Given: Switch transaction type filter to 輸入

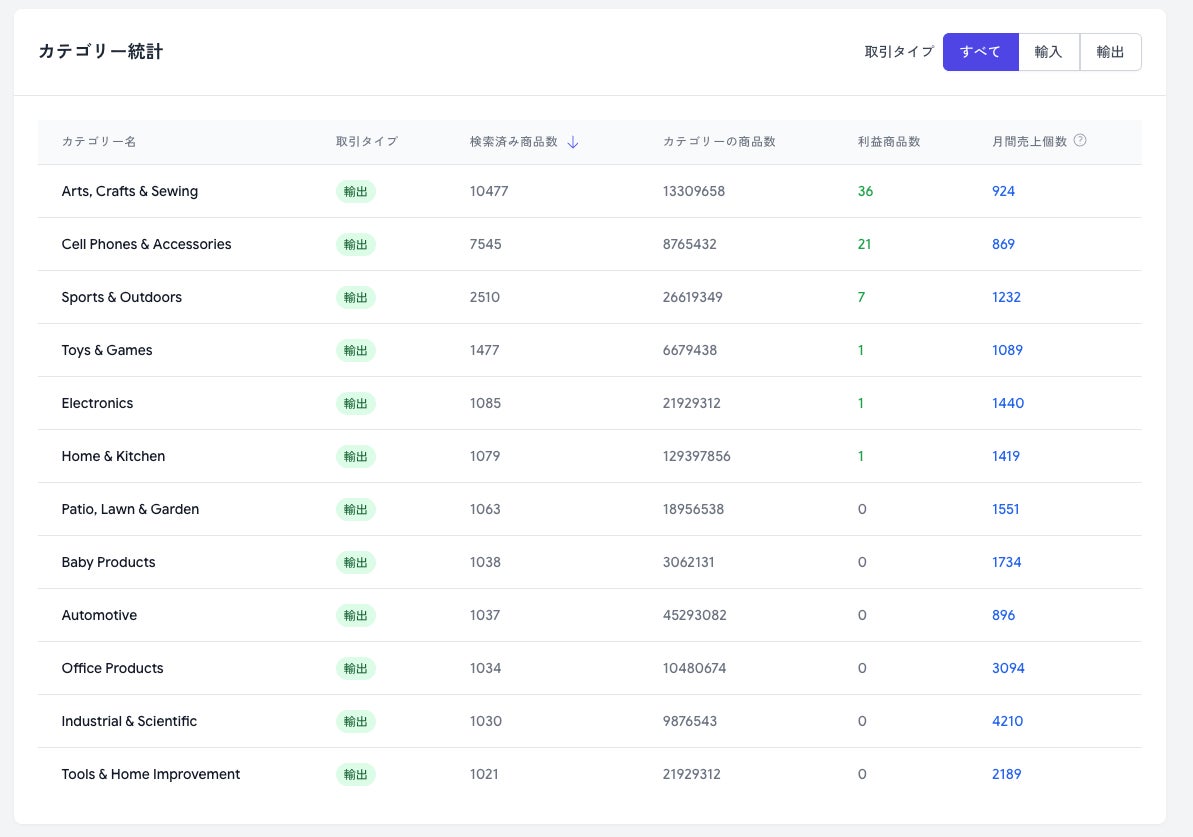Looking at the screenshot, I should click(1048, 52).
